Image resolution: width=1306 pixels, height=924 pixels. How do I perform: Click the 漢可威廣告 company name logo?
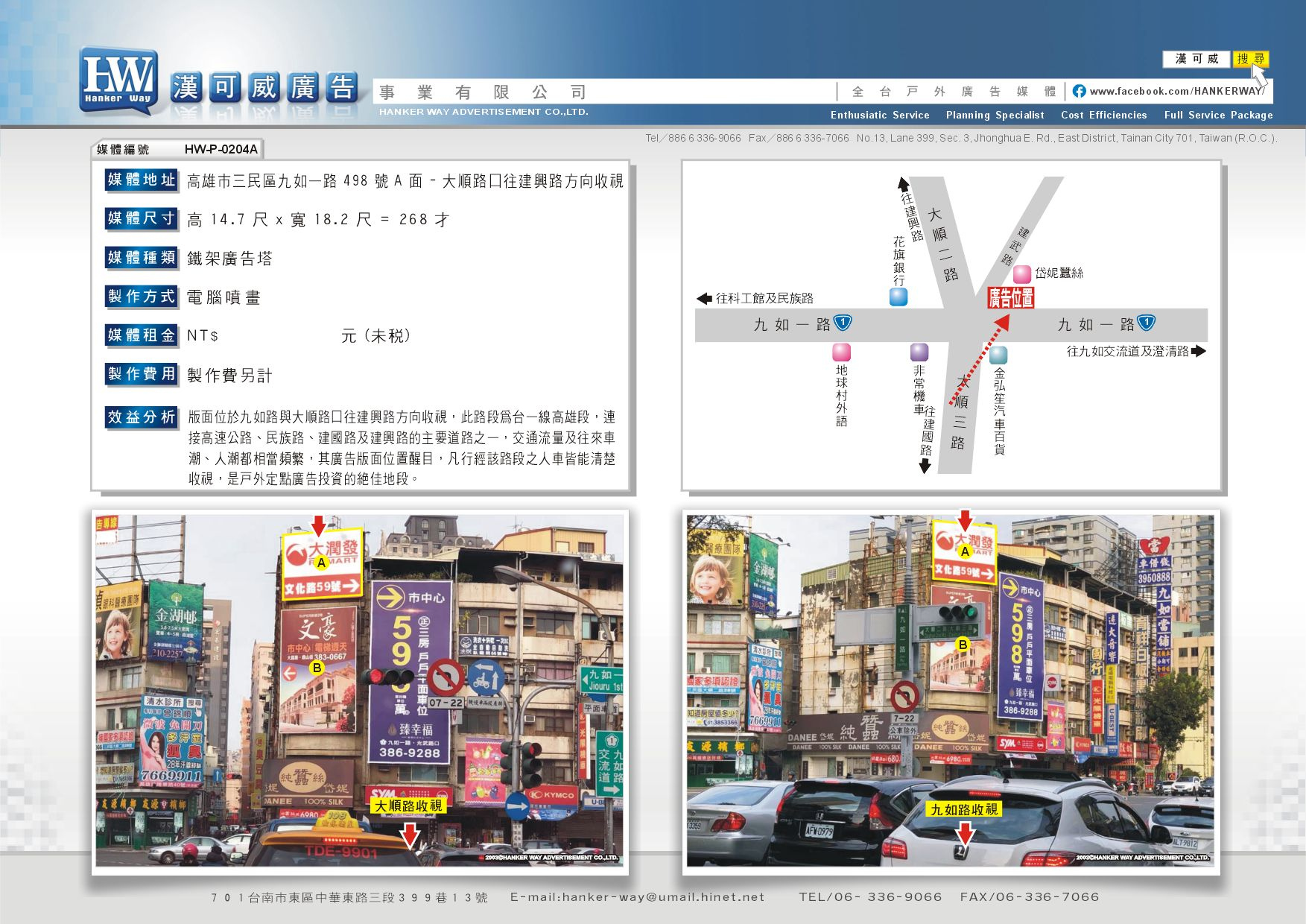[x=264, y=88]
